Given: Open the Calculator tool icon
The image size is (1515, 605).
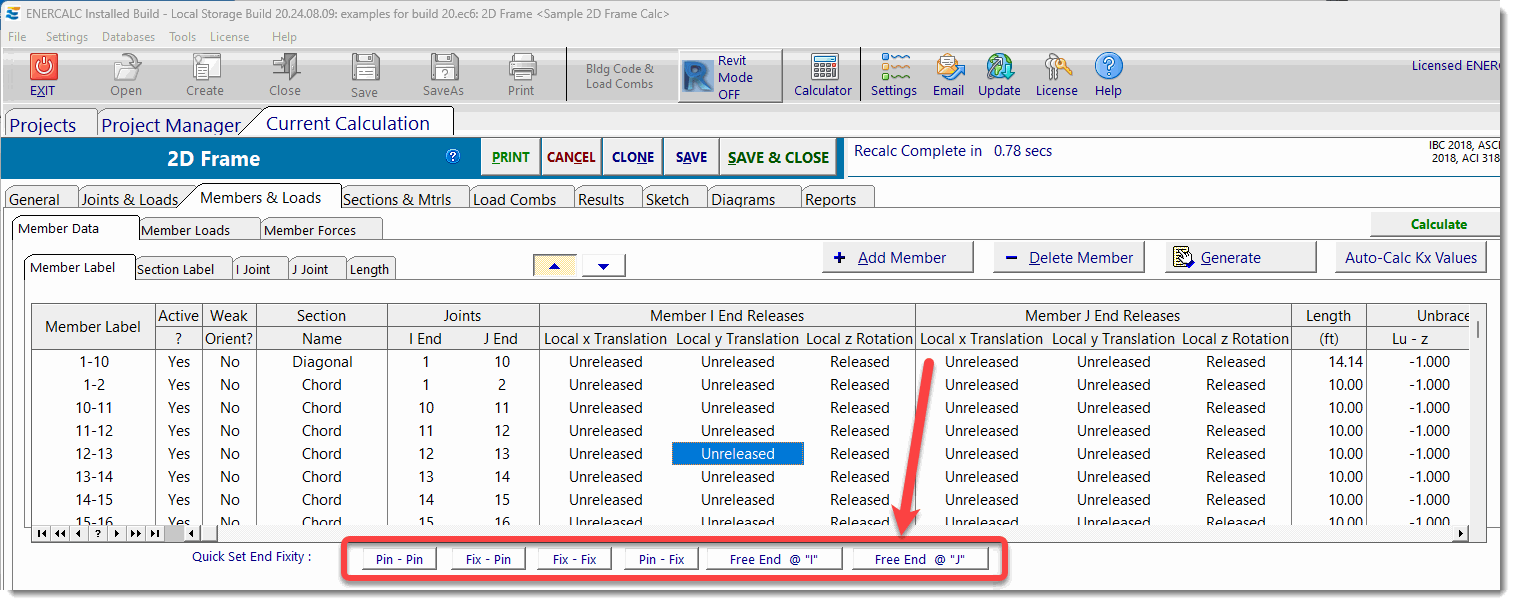Looking at the screenshot, I should click(824, 67).
